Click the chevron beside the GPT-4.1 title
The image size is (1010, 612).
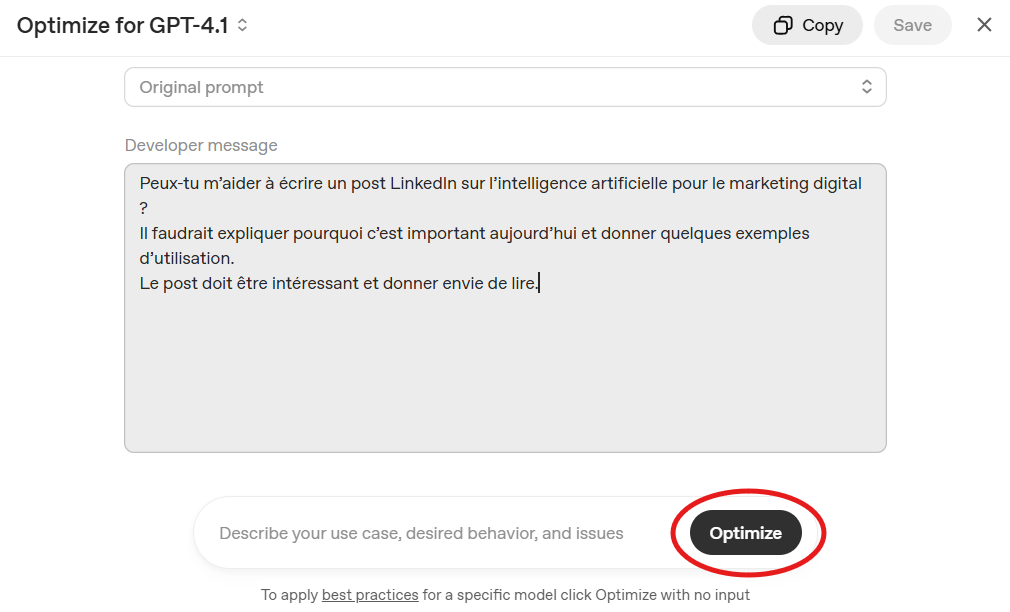[242, 26]
